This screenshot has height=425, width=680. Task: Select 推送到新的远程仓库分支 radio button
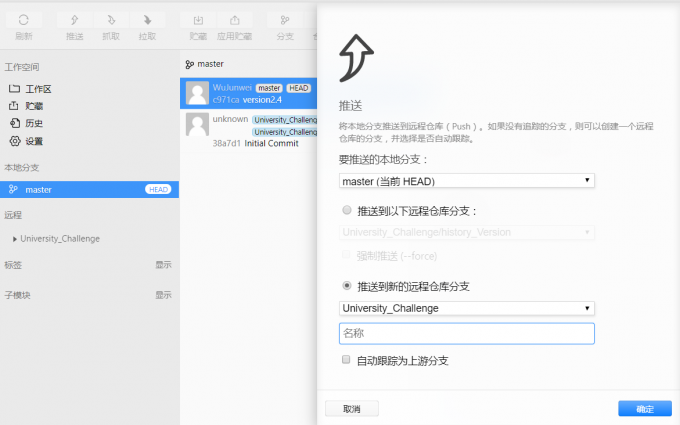(347, 286)
